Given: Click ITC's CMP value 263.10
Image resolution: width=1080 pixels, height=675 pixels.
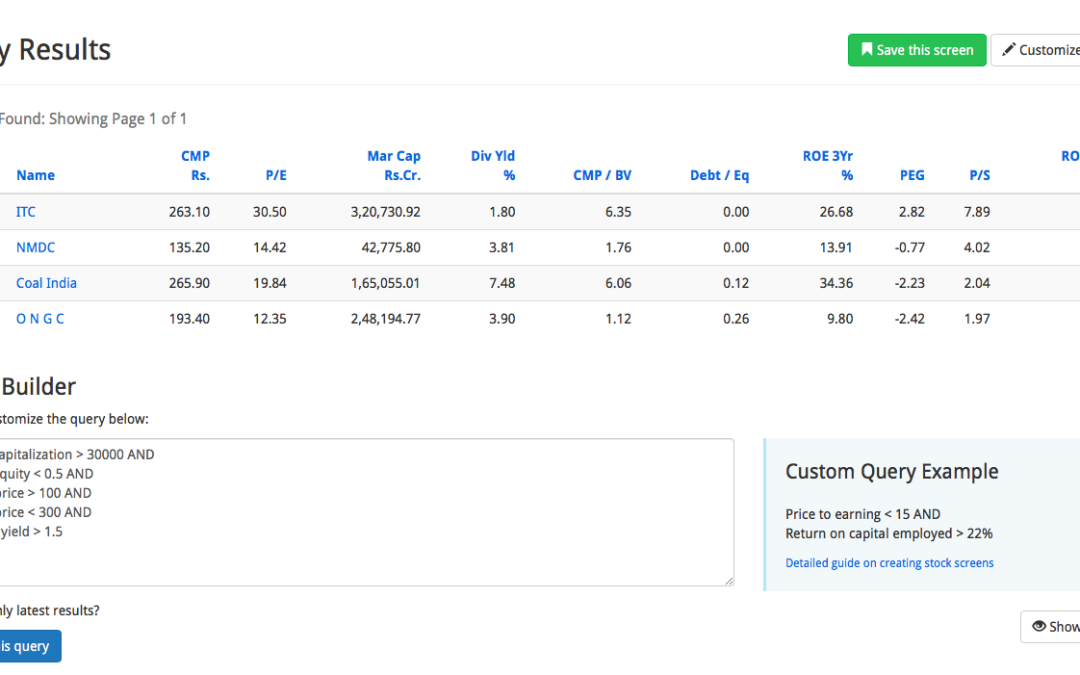Looking at the screenshot, I should [x=189, y=211].
